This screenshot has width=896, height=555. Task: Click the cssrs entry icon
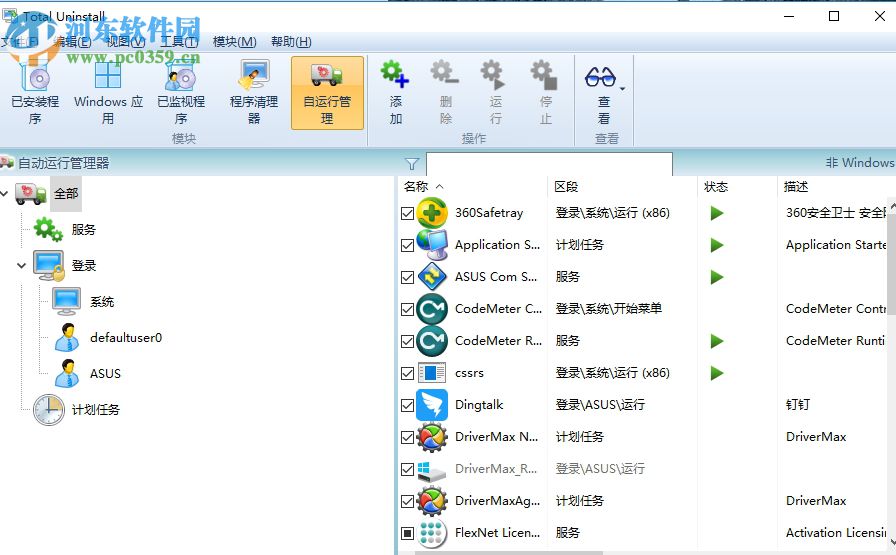[432, 373]
